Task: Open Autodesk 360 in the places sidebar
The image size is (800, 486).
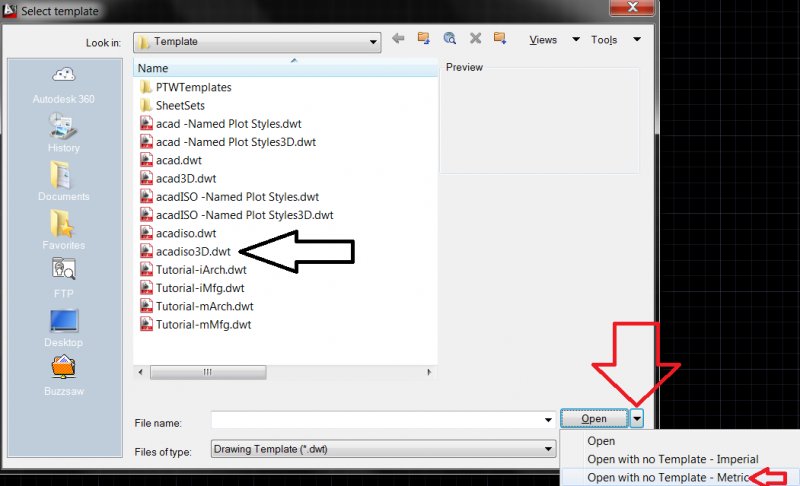Action: (64, 85)
